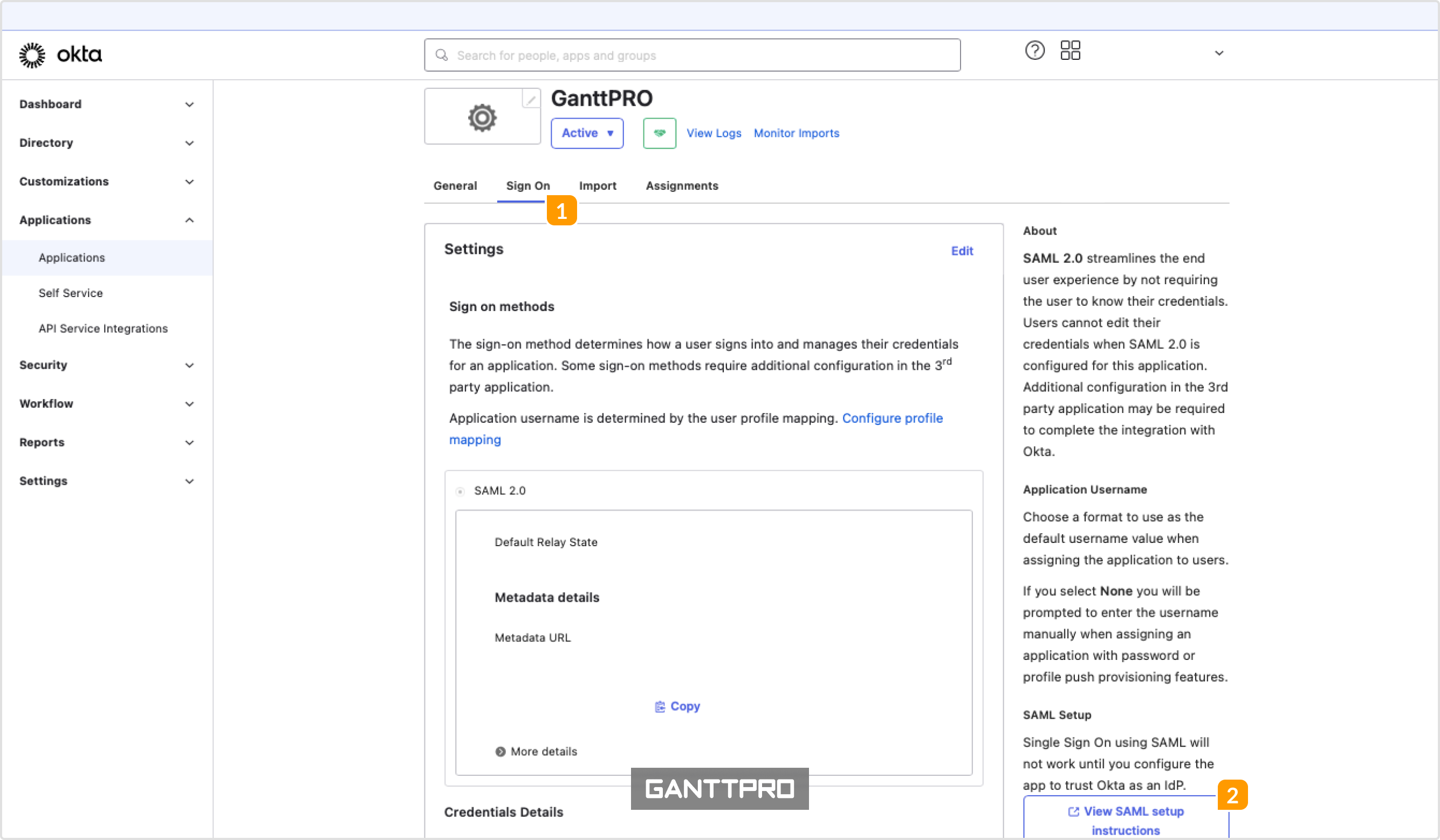The image size is (1440, 840).
Task: Click the search magnifier icon
Action: 441,56
